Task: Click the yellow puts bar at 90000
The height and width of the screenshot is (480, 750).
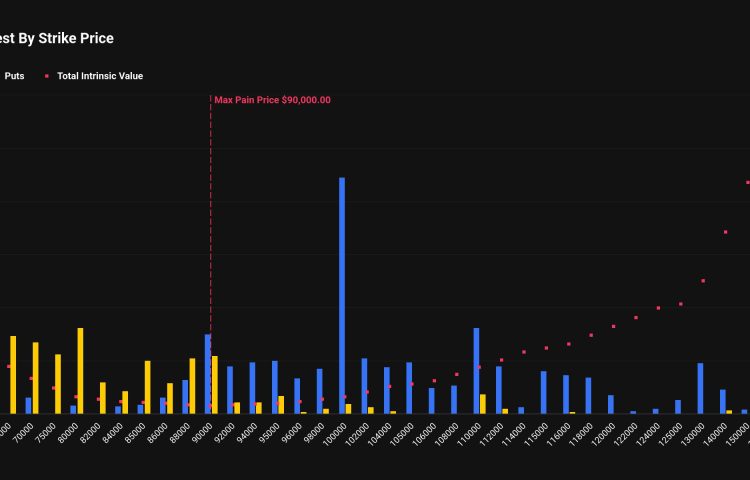Action: click(215, 384)
